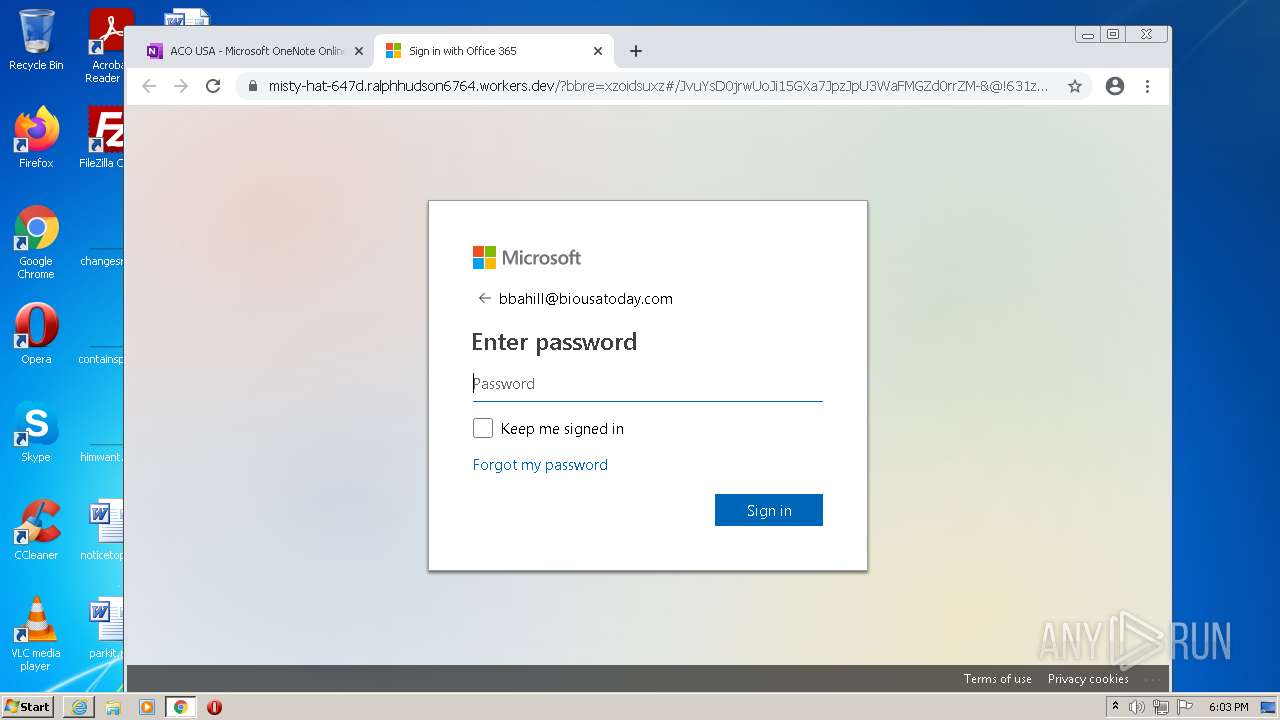Open Chrome's three-dot menu

pos(1148,86)
